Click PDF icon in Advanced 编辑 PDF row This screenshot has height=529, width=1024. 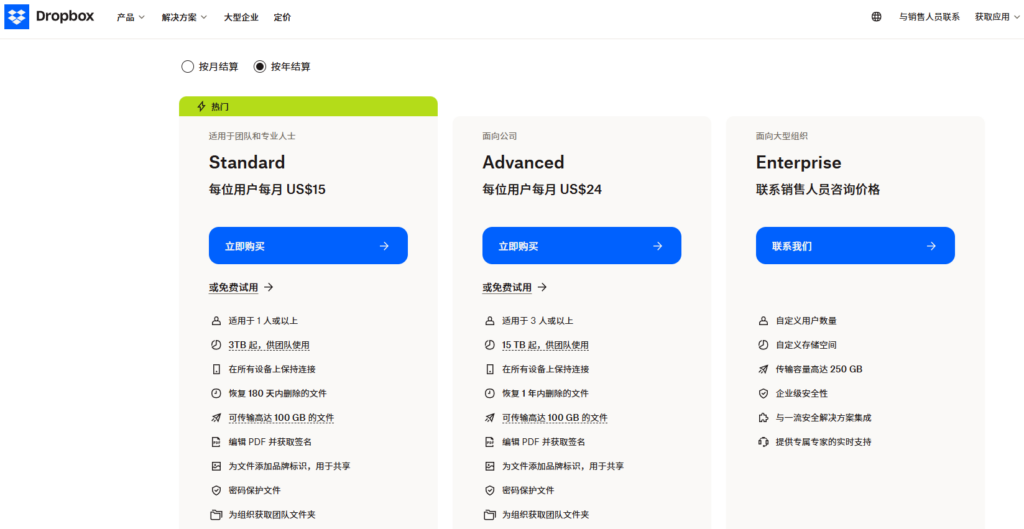pyautogui.click(x=490, y=441)
